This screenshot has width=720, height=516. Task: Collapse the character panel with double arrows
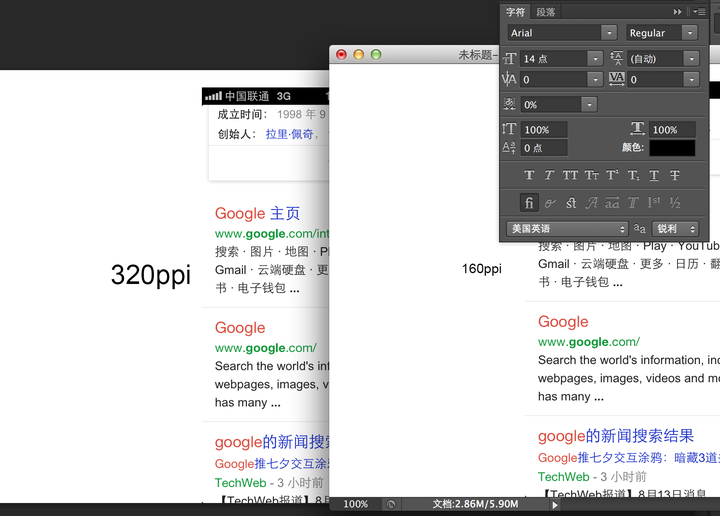[x=677, y=12]
